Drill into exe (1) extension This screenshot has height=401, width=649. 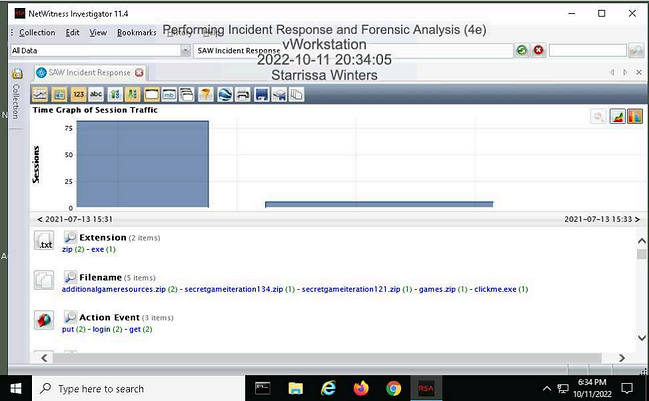pyautogui.click(x=103, y=249)
